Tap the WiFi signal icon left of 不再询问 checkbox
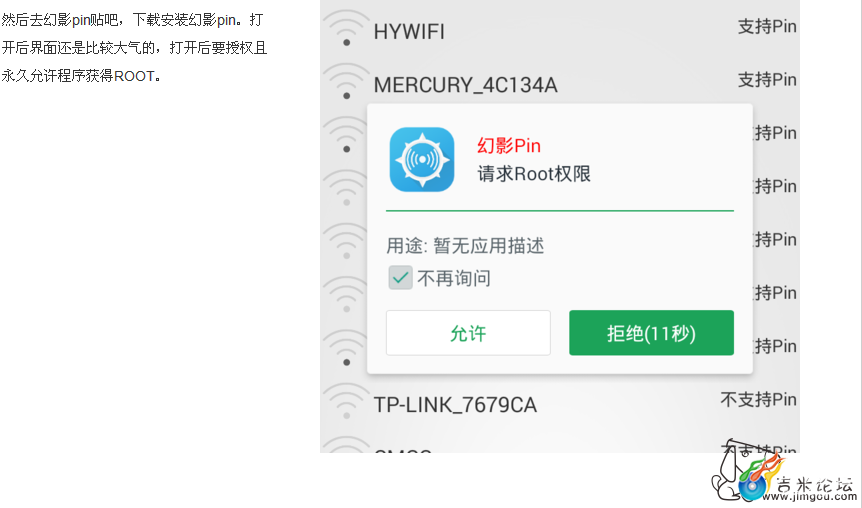Image resolution: width=862 pixels, height=508 pixels. (x=345, y=294)
